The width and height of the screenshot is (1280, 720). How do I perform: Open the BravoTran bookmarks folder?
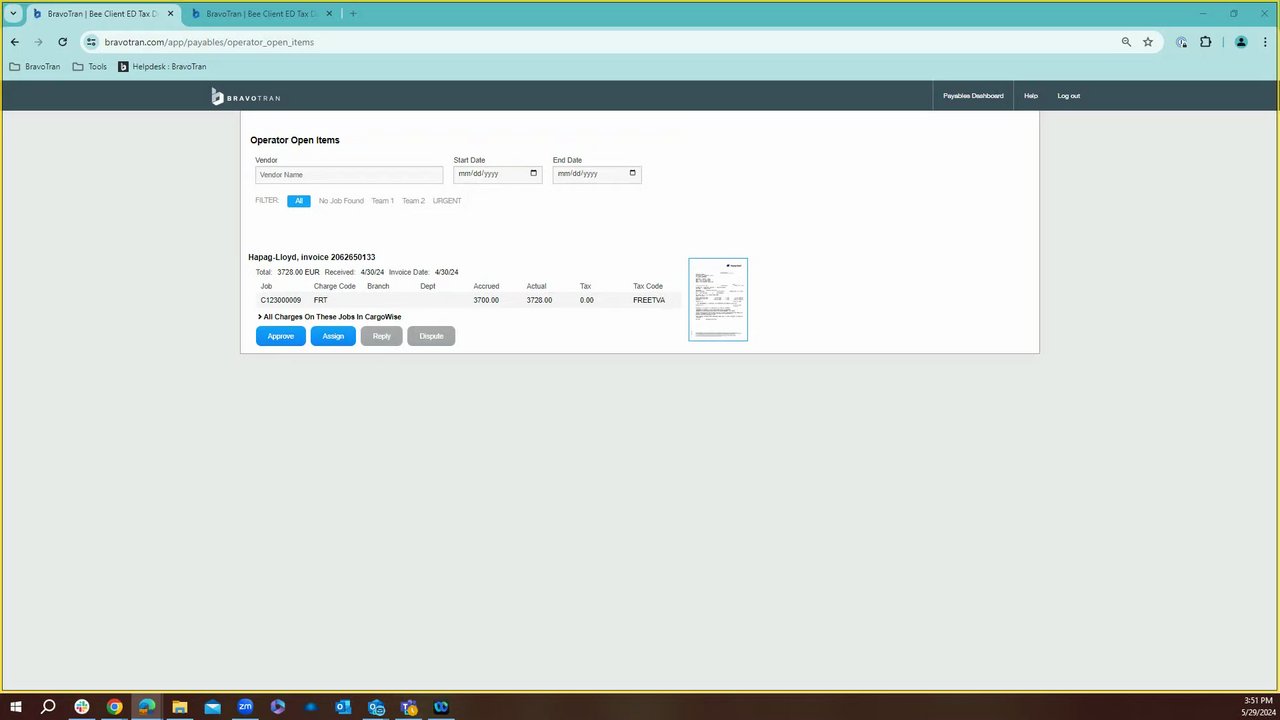pyautogui.click(x=35, y=67)
